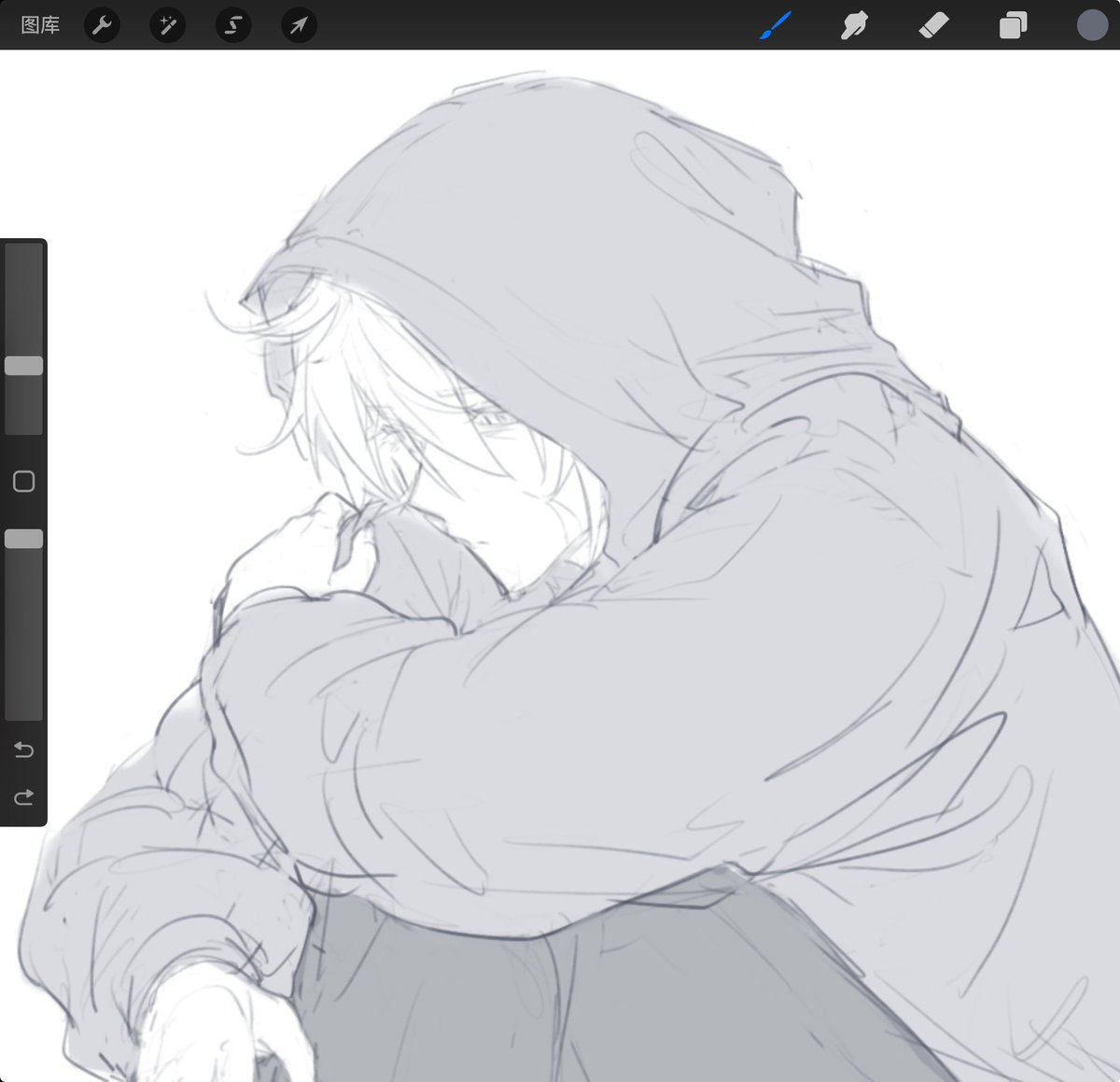Select the Selection S tool
This screenshot has height=1082, width=1120.
(x=233, y=25)
